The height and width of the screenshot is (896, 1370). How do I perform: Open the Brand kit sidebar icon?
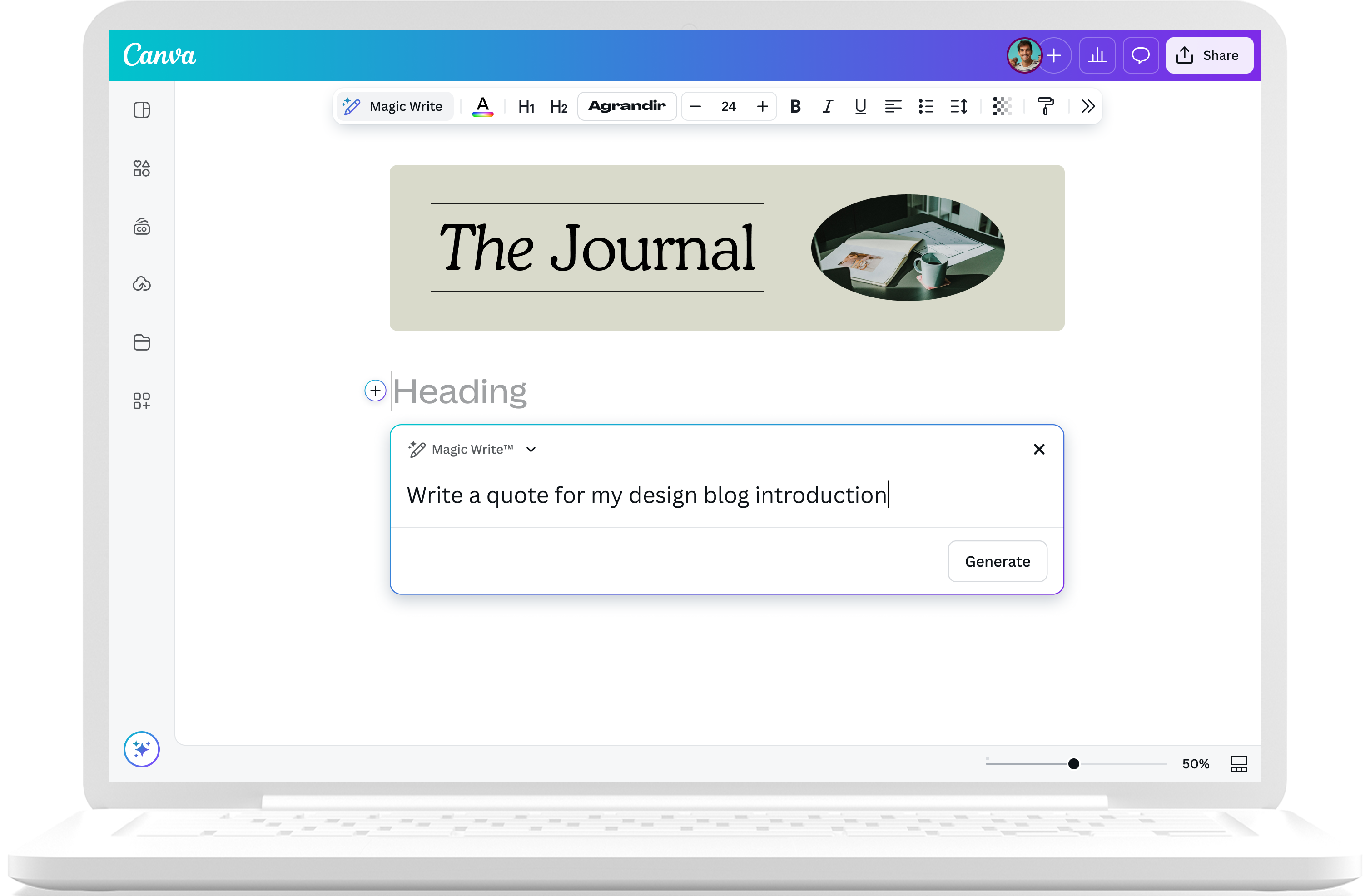point(141,226)
